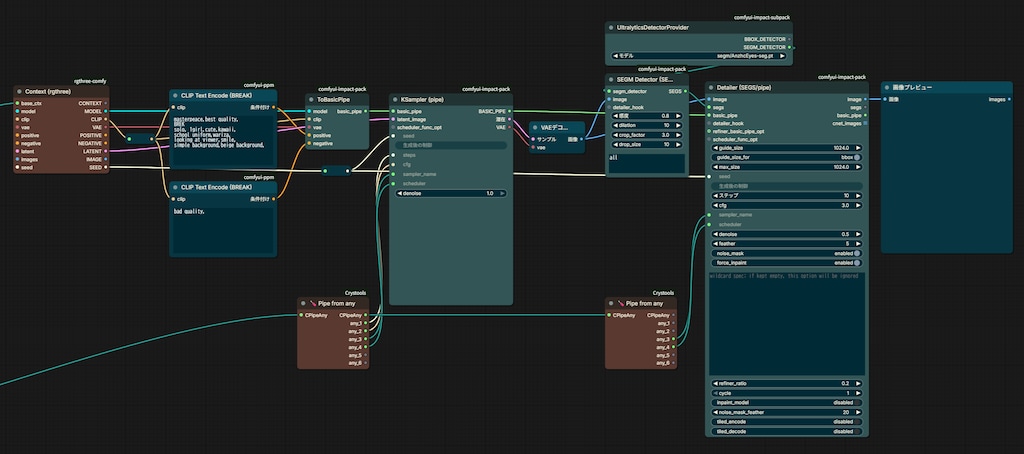The height and width of the screenshot is (454, 1024).
Task: Click the CPipeAny input socket on left Pipe
Action: (300, 316)
